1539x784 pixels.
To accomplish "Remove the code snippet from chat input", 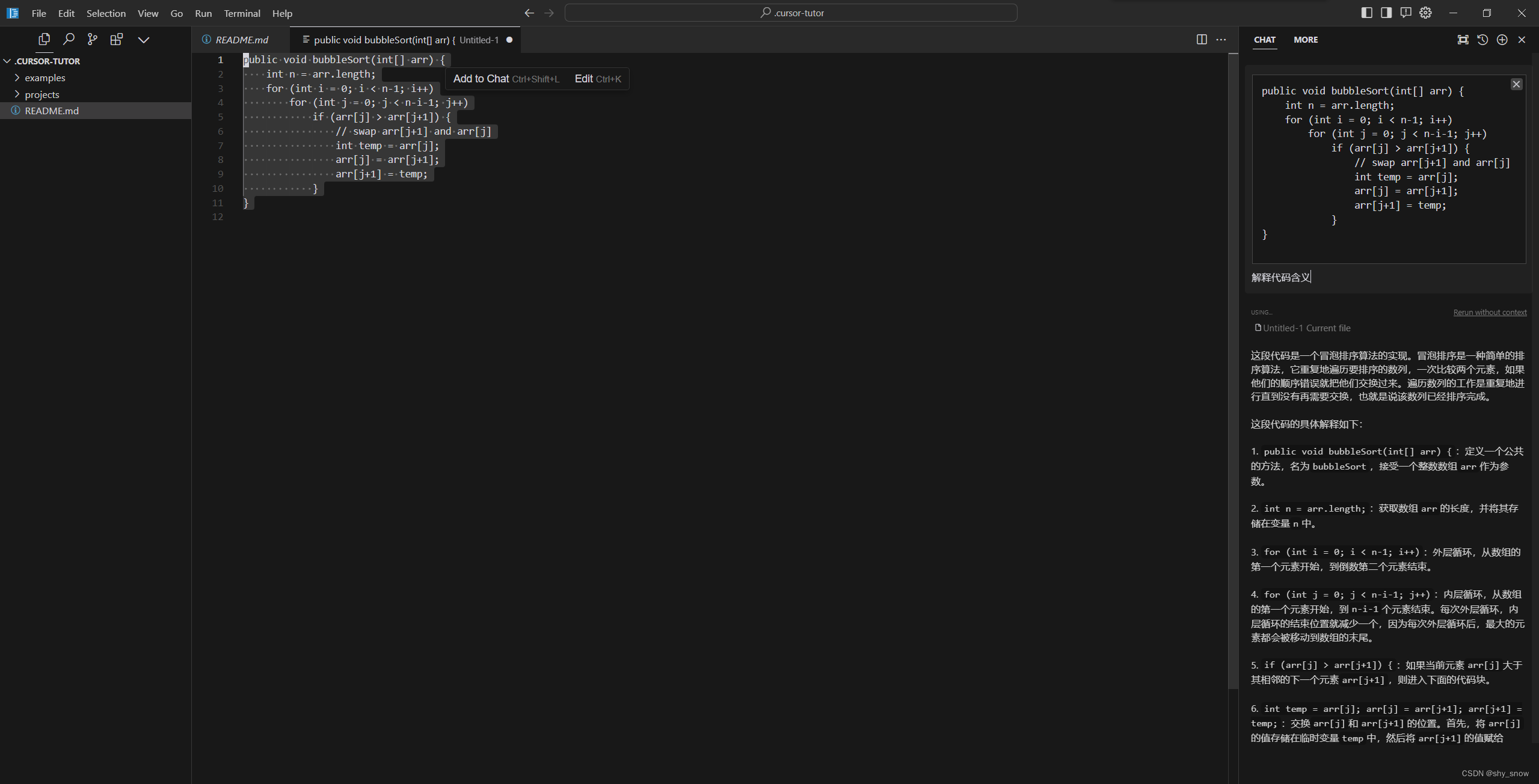I will click(1516, 84).
